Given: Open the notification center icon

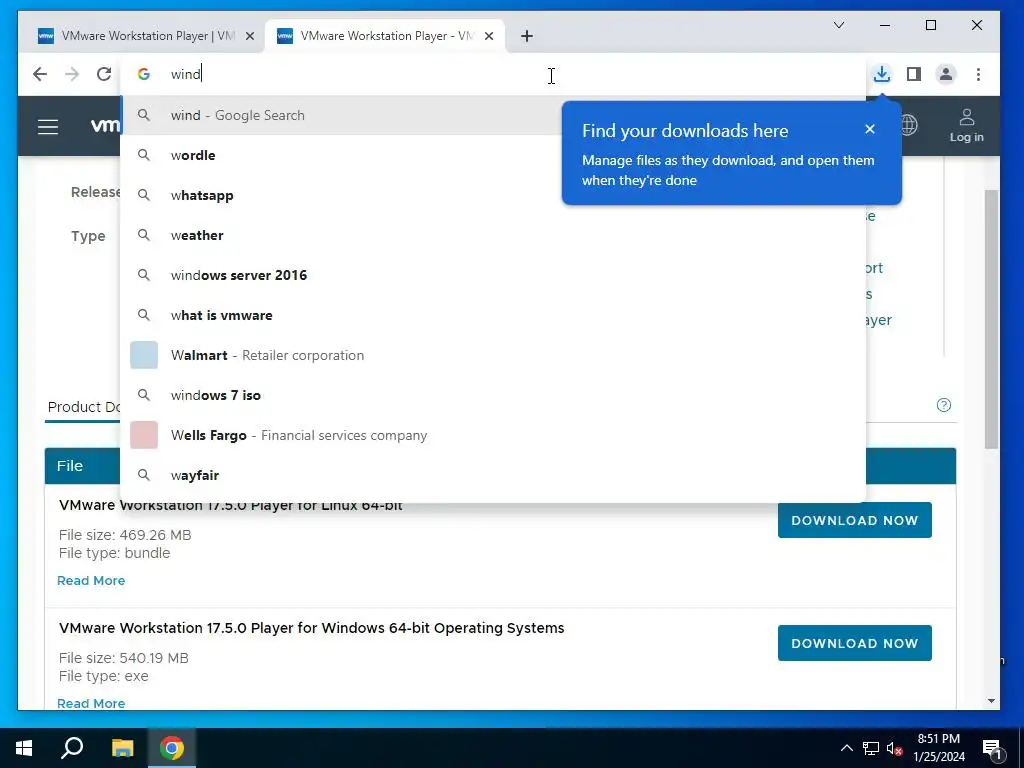Looking at the screenshot, I should point(992,748).
